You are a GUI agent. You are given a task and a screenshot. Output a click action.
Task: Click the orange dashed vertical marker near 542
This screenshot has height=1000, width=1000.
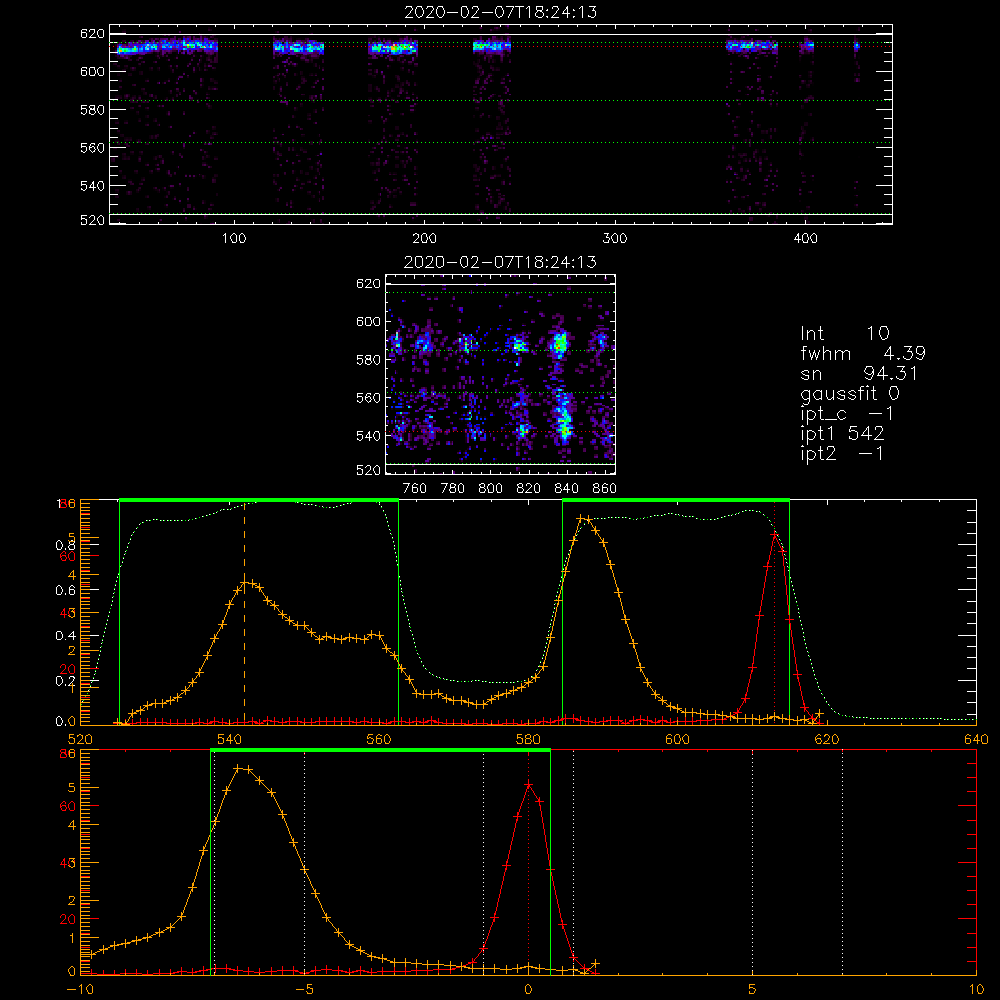pyautogui.click(x=244, y=612)
